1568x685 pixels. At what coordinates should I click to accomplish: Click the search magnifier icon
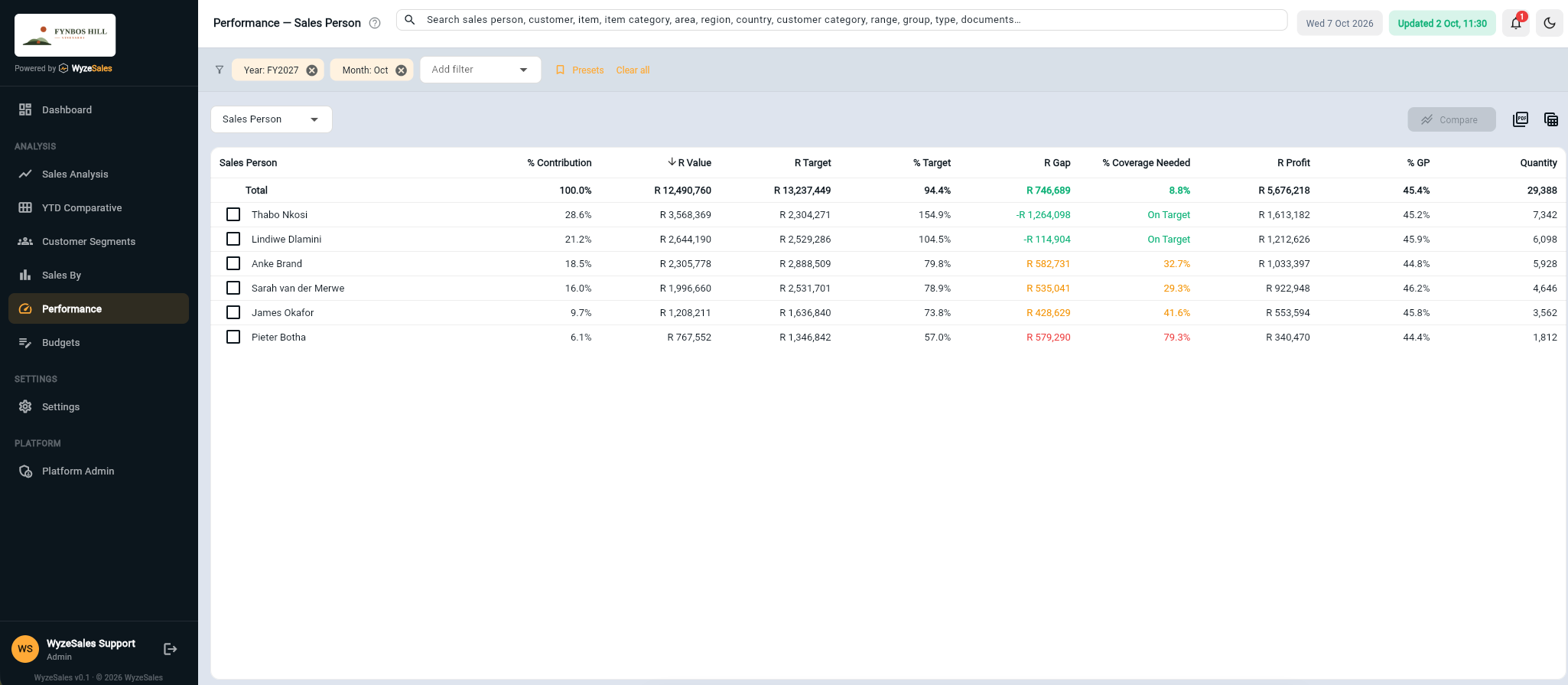[x=410, y=20]
